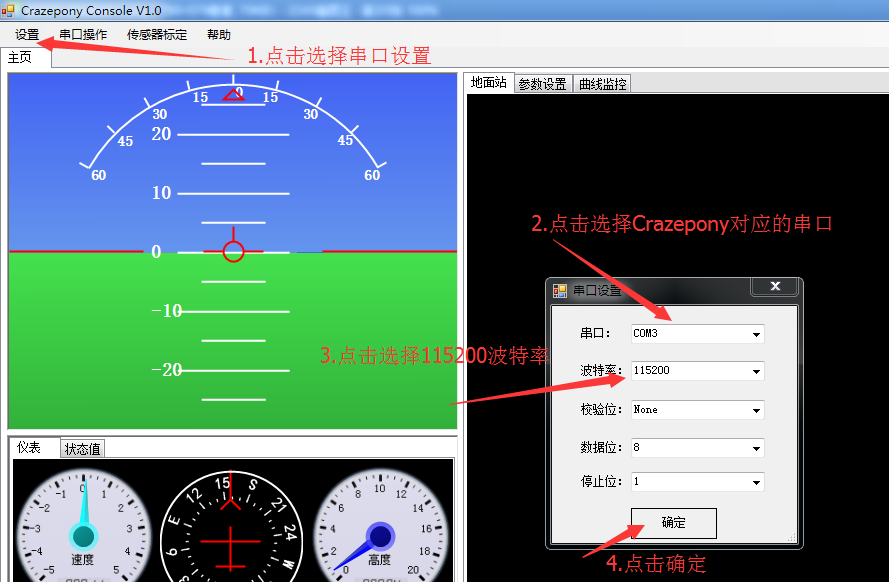Switch to the 曲线监控 tab
This screenshot has width=889, height=582.
coord(603,84)
